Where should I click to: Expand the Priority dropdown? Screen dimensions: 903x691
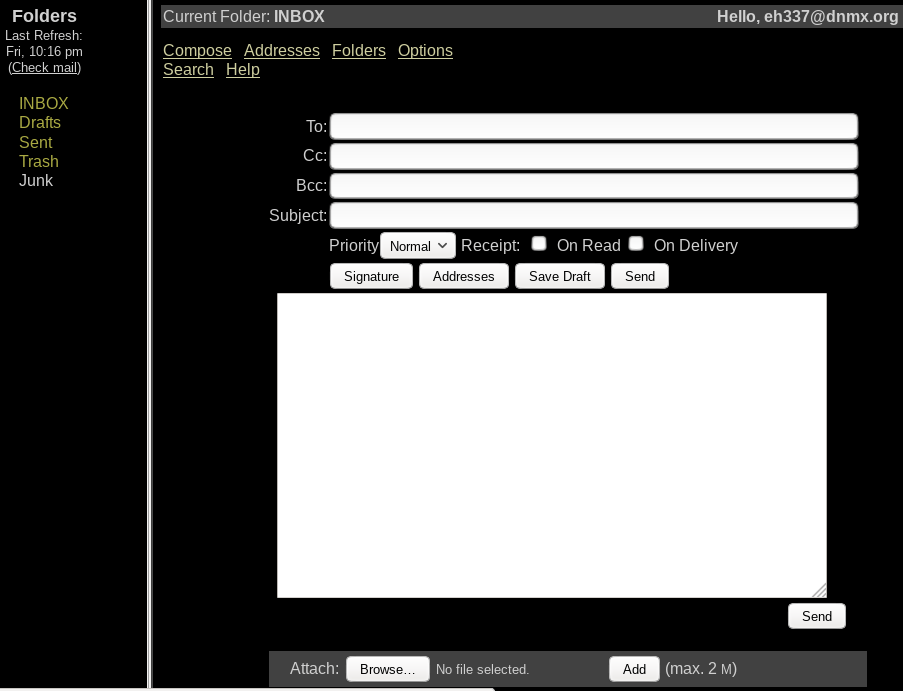coord(417,246)
